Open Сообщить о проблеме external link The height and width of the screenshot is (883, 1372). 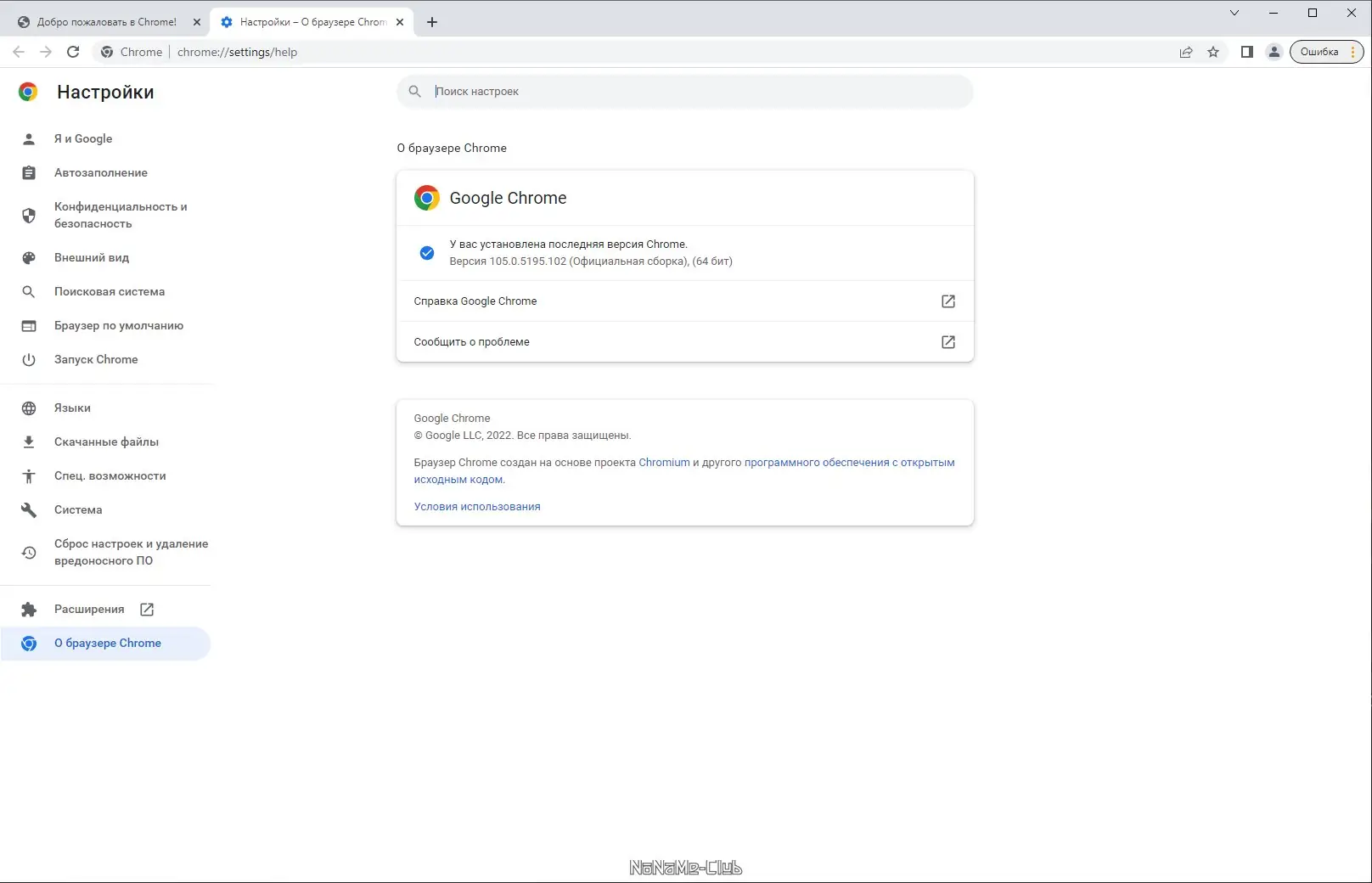pos(947,341)
